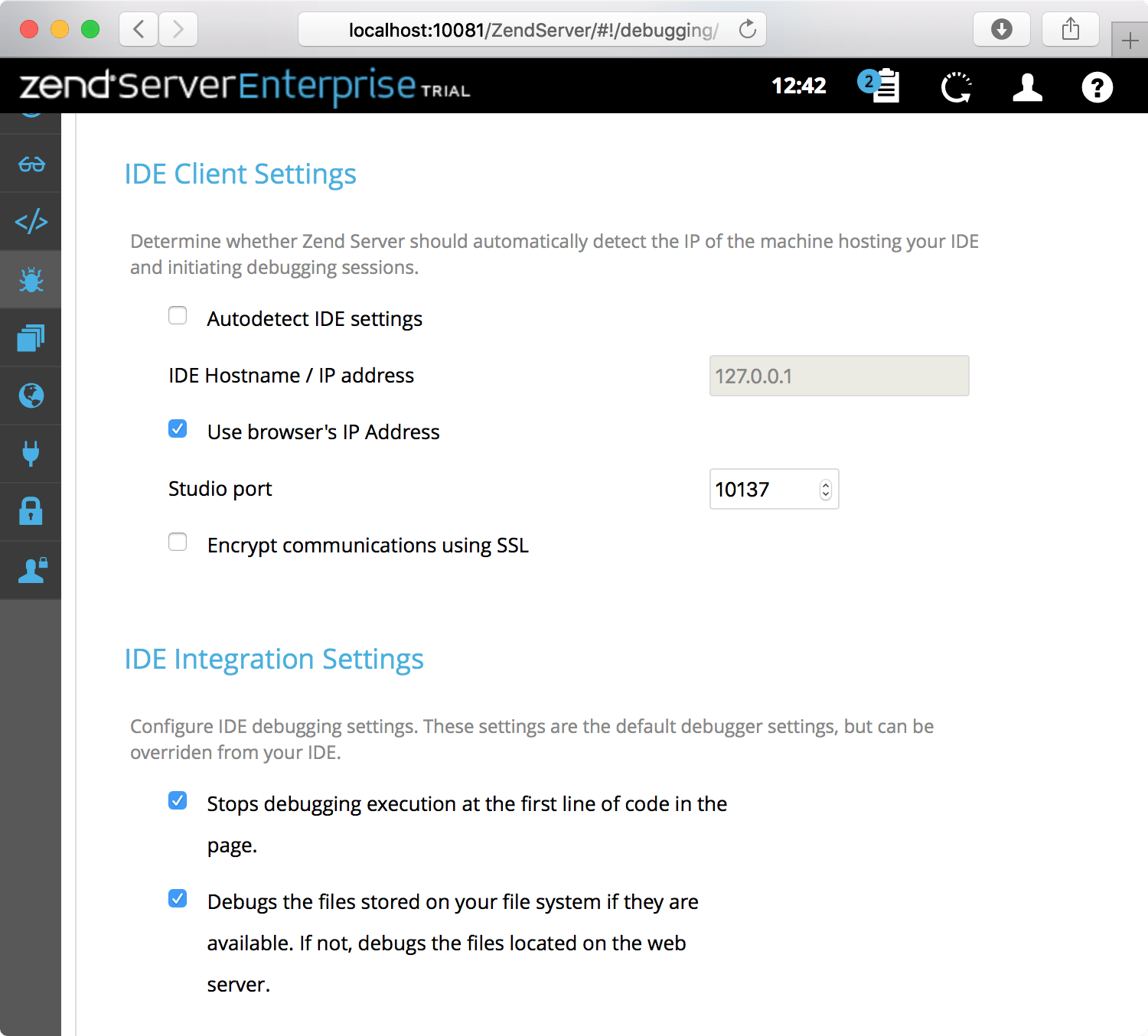
Task: Click the Use browser's IP Address label
Action: point(323,432)
